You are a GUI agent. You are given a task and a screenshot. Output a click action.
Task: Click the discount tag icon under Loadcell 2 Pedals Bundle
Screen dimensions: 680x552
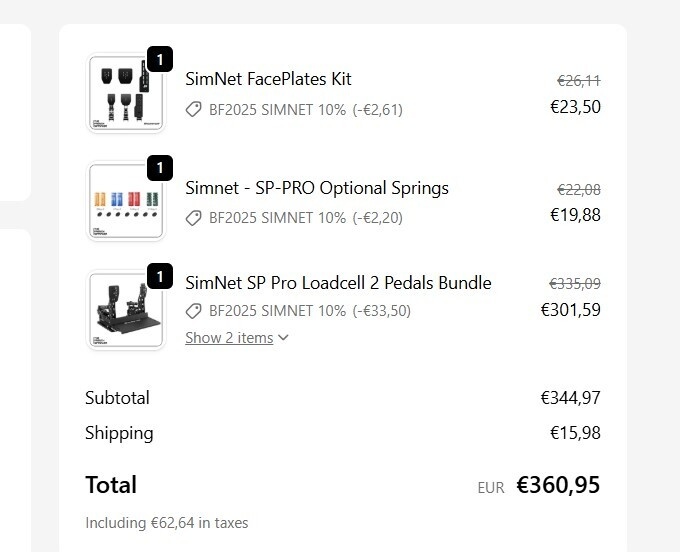tap(194, 311)
